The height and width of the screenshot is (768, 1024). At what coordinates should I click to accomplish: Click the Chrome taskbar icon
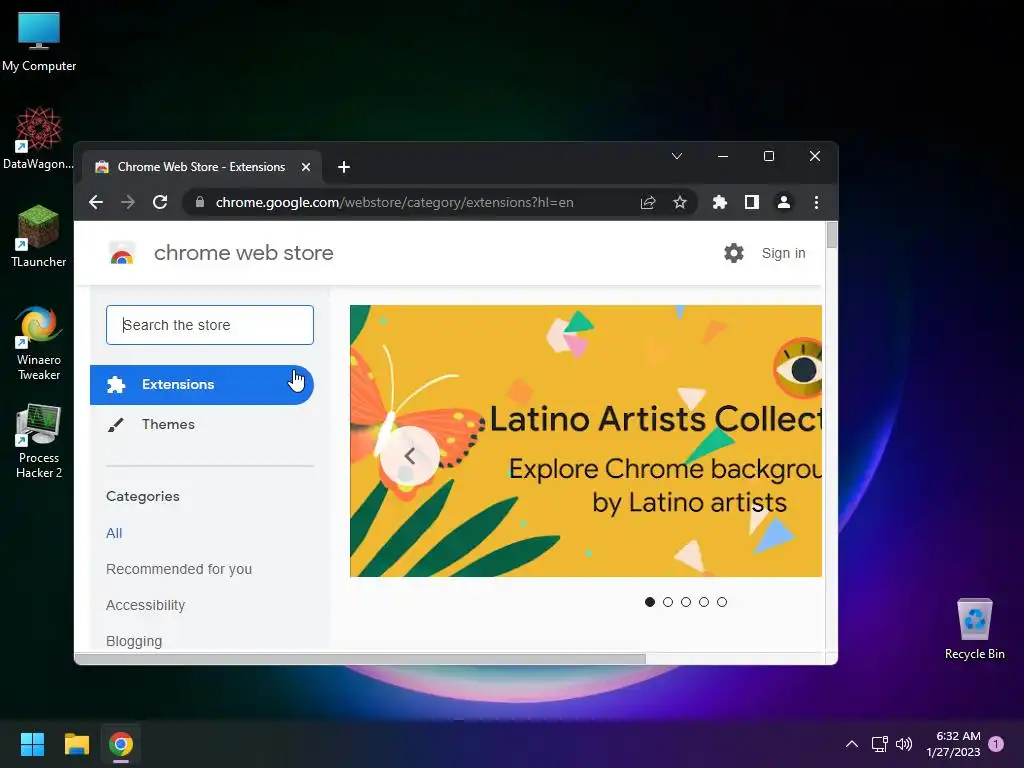coord(121,744)
